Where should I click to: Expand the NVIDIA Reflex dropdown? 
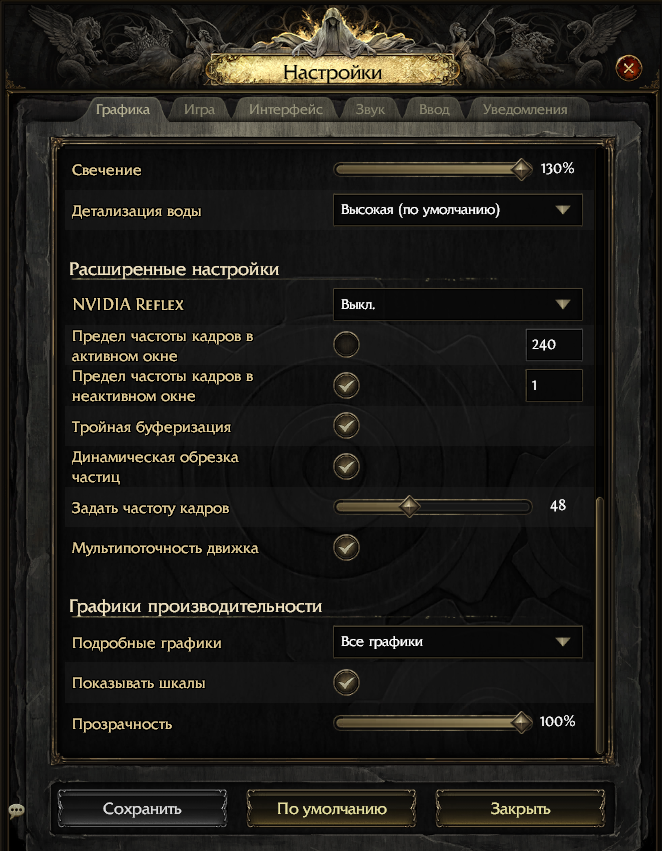click(x=457, y=304)
